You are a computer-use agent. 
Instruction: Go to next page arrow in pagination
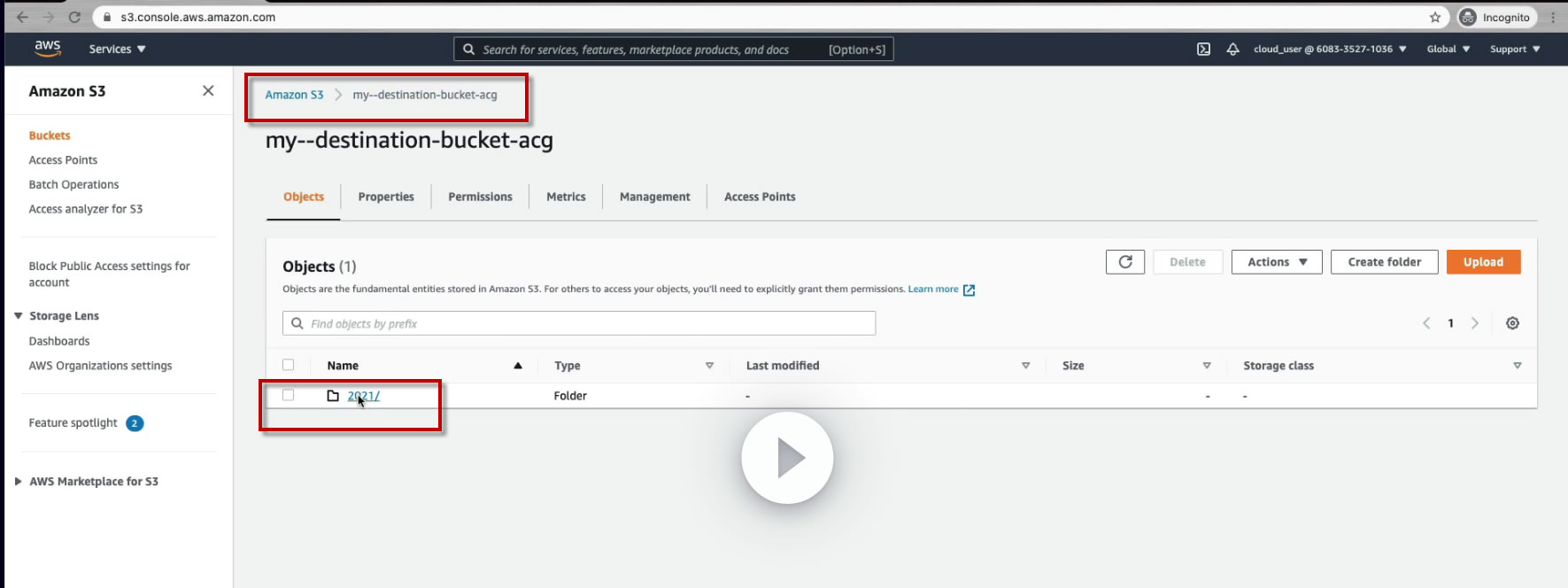point(1475,323)
